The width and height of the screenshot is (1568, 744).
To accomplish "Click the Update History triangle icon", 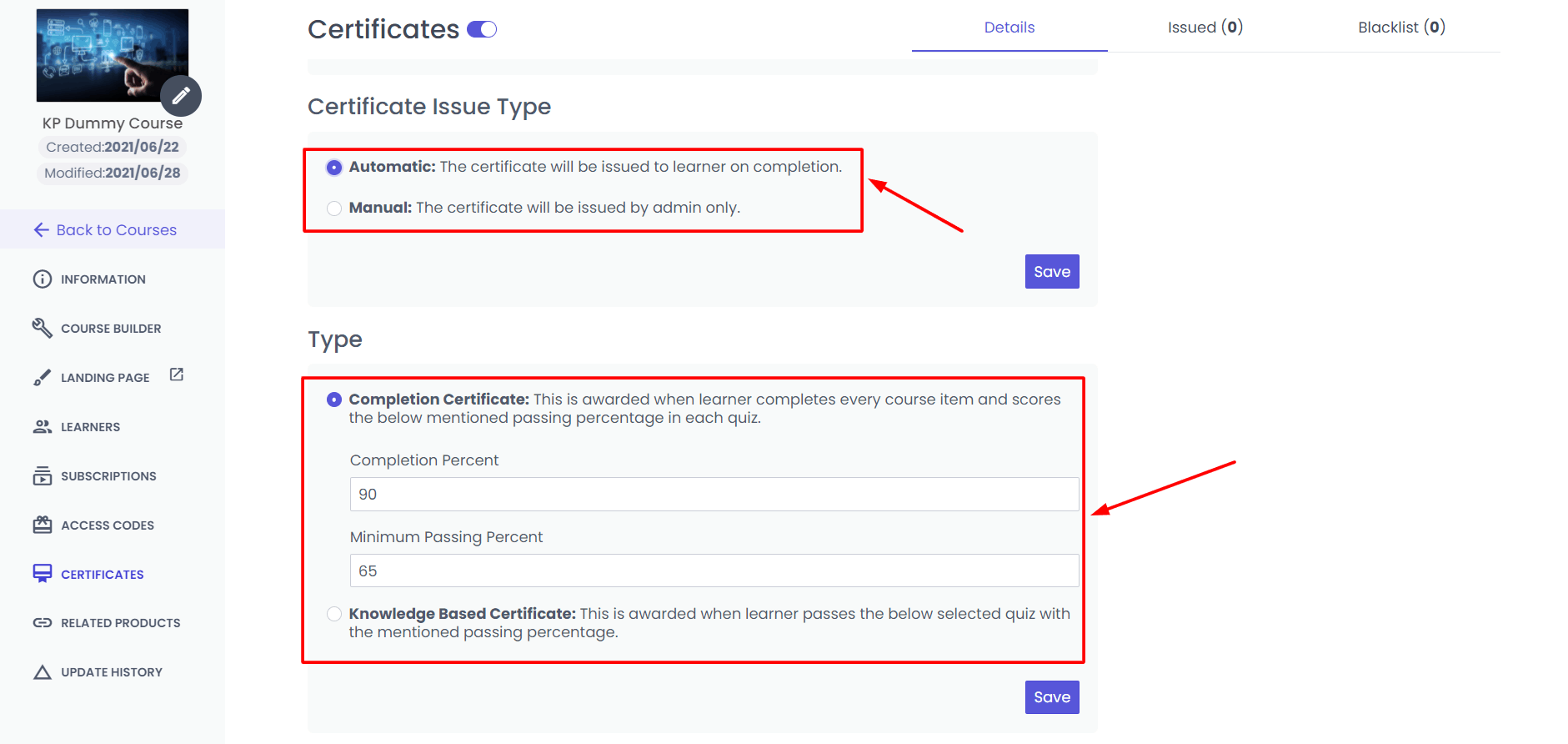I will tap(43, 672).
